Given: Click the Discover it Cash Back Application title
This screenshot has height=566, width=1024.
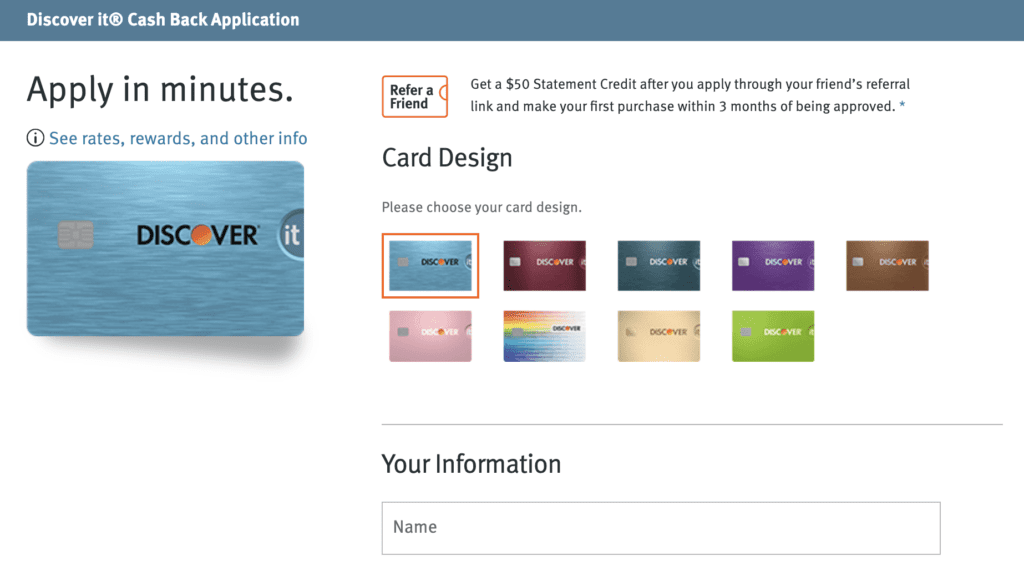Looking at the screenshot, I should [163, 20].
